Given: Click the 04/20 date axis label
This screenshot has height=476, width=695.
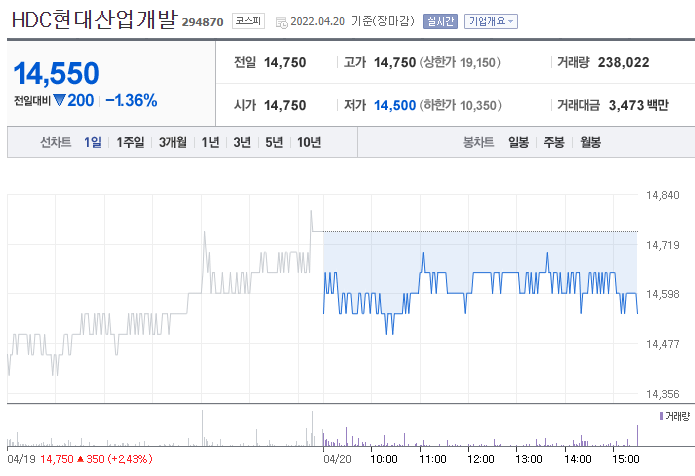Looking at the screenshot, I should click(x=337, y=459).
